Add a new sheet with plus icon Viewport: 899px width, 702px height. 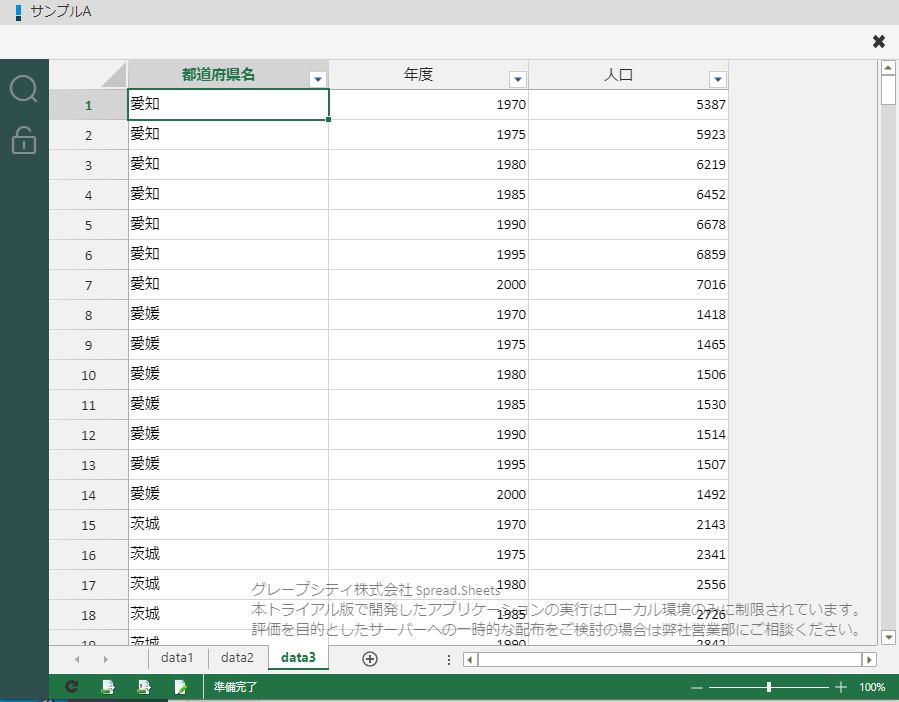370,658
